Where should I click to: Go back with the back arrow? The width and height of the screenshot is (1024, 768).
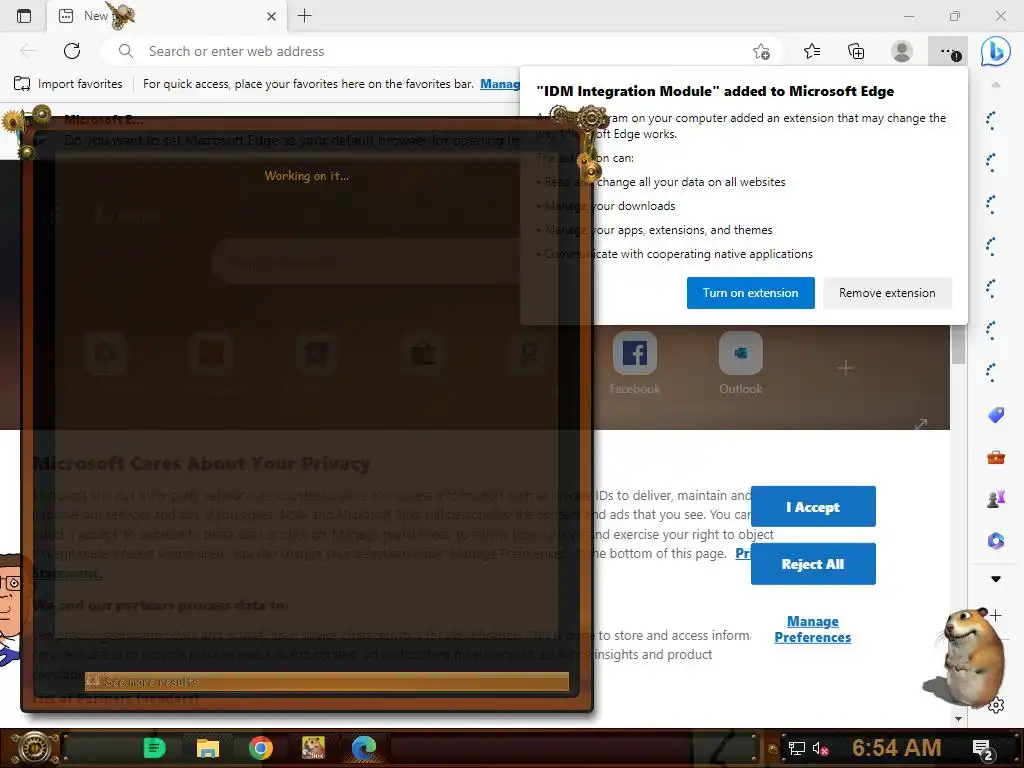tap(28, 51)
